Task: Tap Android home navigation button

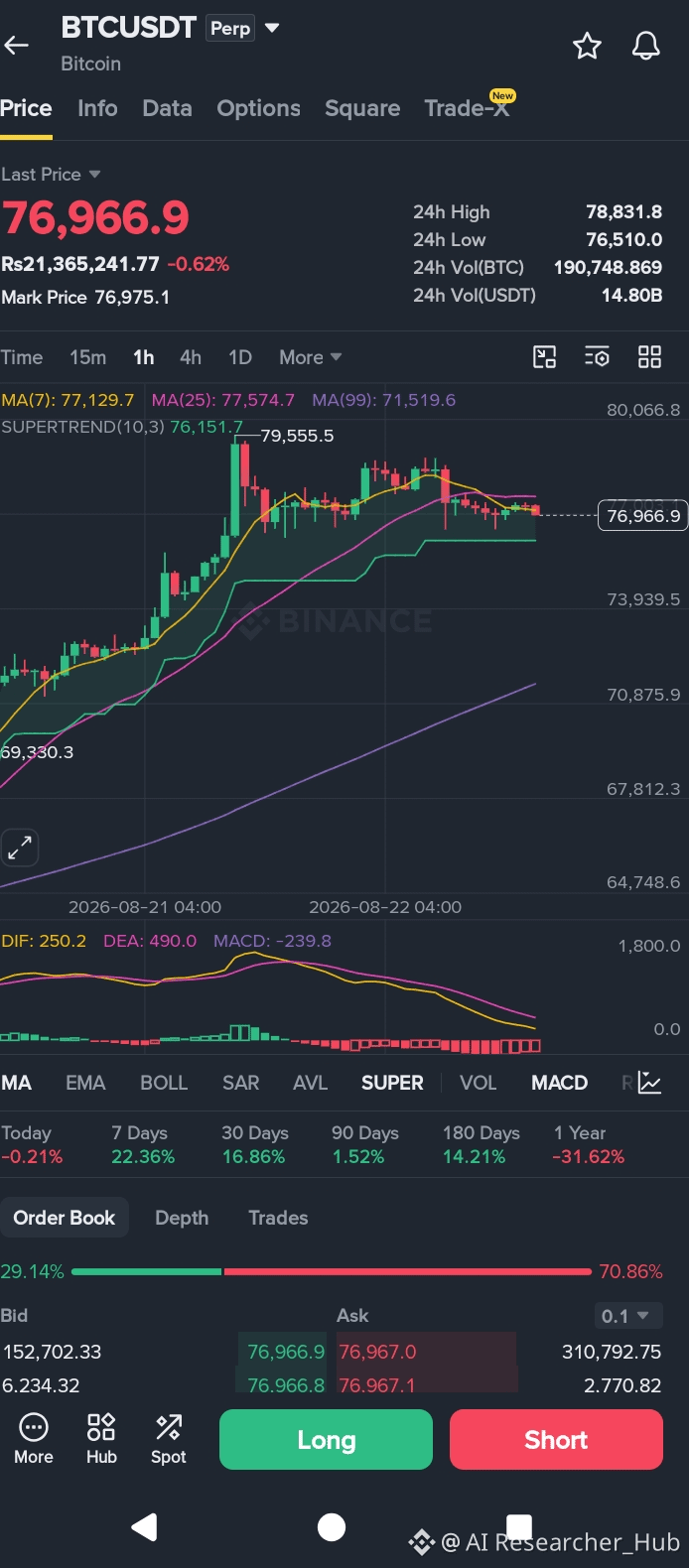Action: coord(332,1527)
